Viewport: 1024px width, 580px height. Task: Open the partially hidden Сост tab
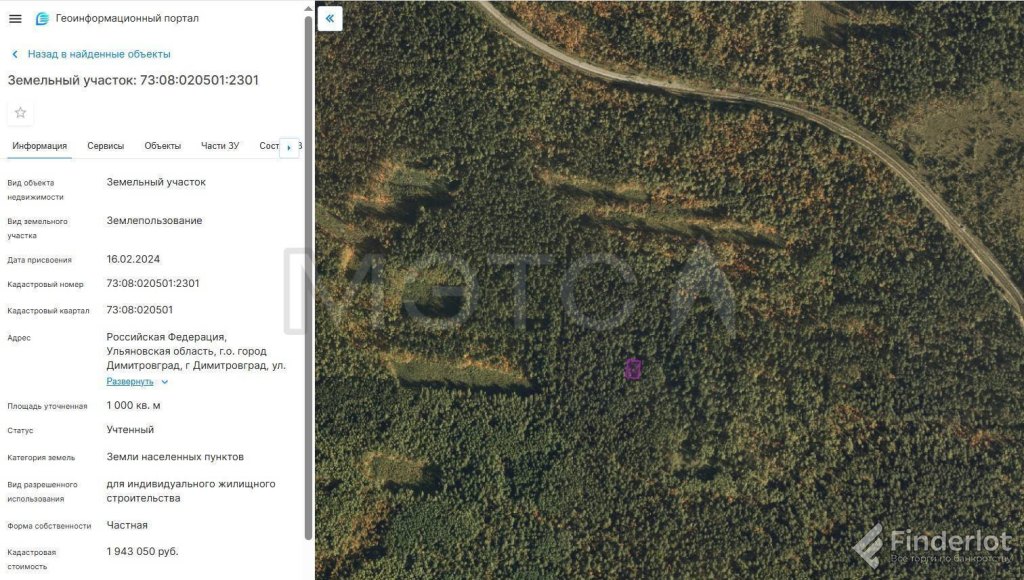[268, 146]
